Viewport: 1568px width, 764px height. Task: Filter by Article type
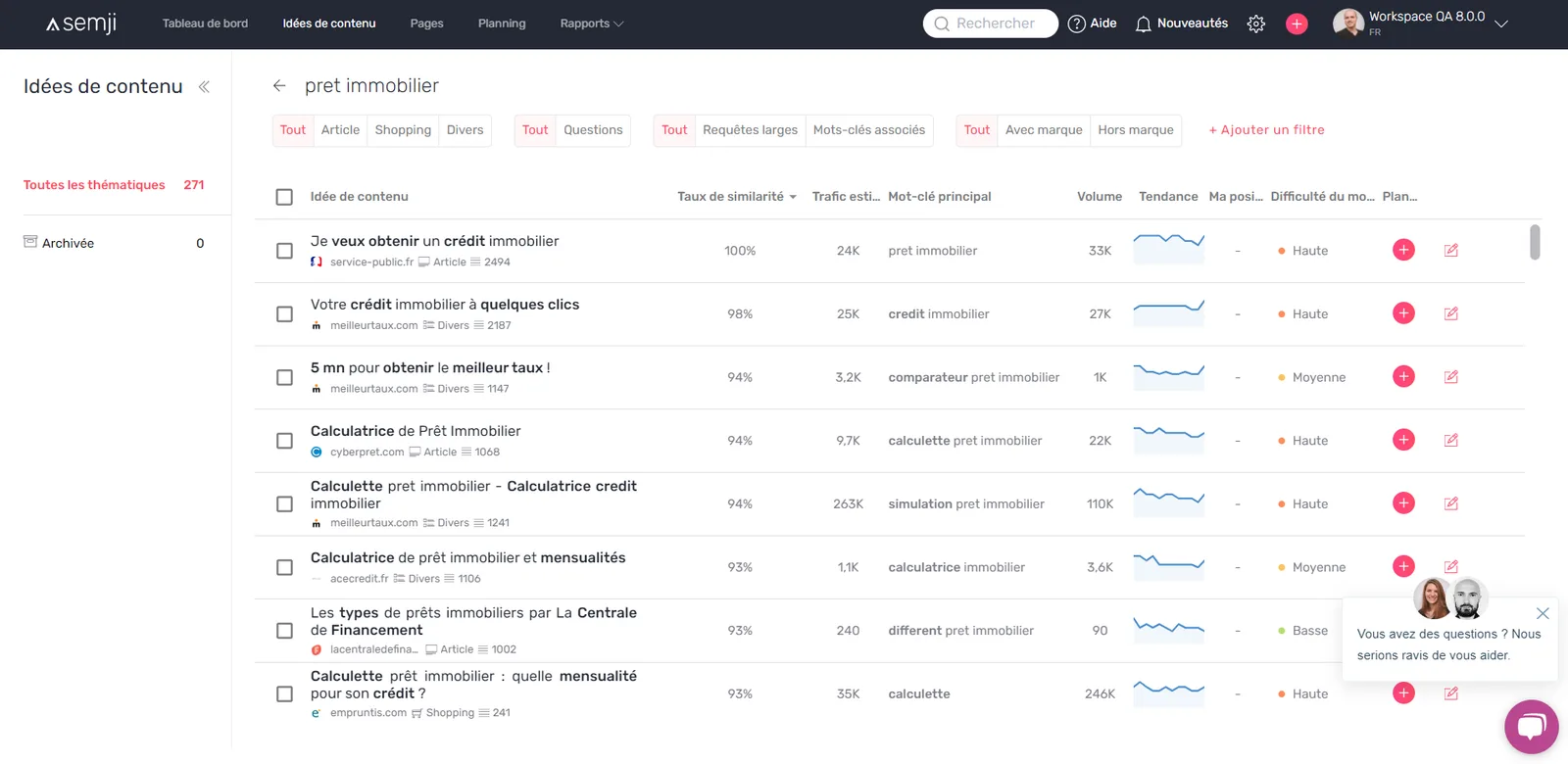[340, 130]
